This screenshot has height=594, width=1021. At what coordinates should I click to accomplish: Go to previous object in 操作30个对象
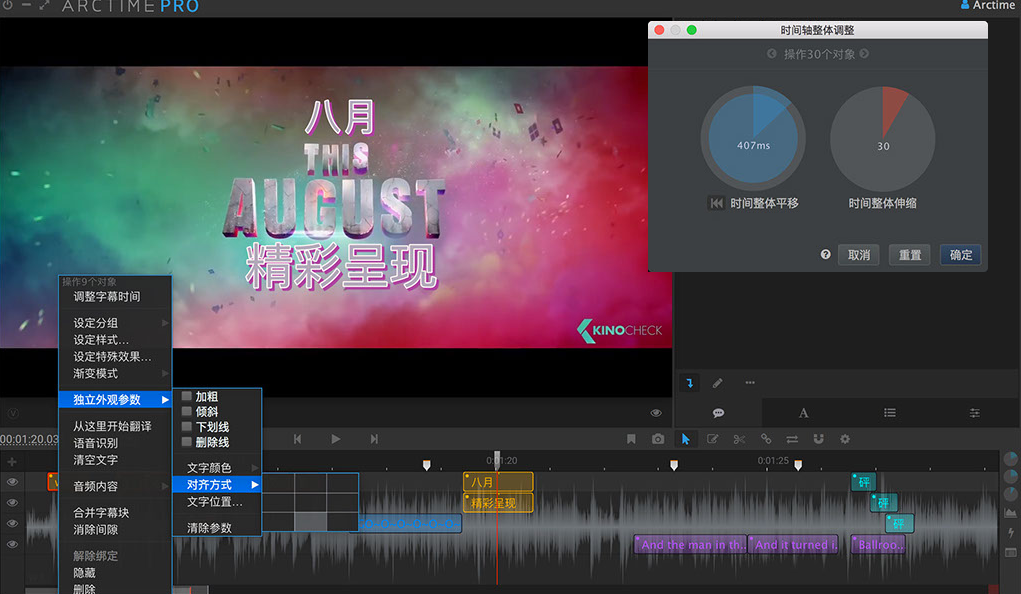pyautogui.click(x=772, y=53)
